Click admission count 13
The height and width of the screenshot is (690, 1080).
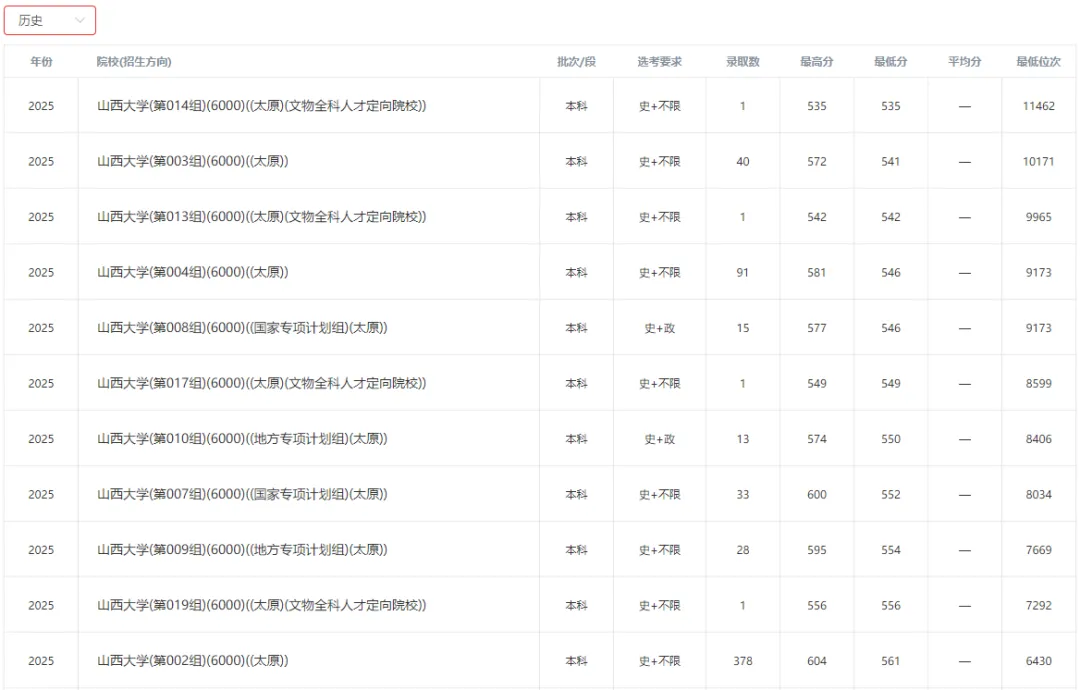pos(742,439)
